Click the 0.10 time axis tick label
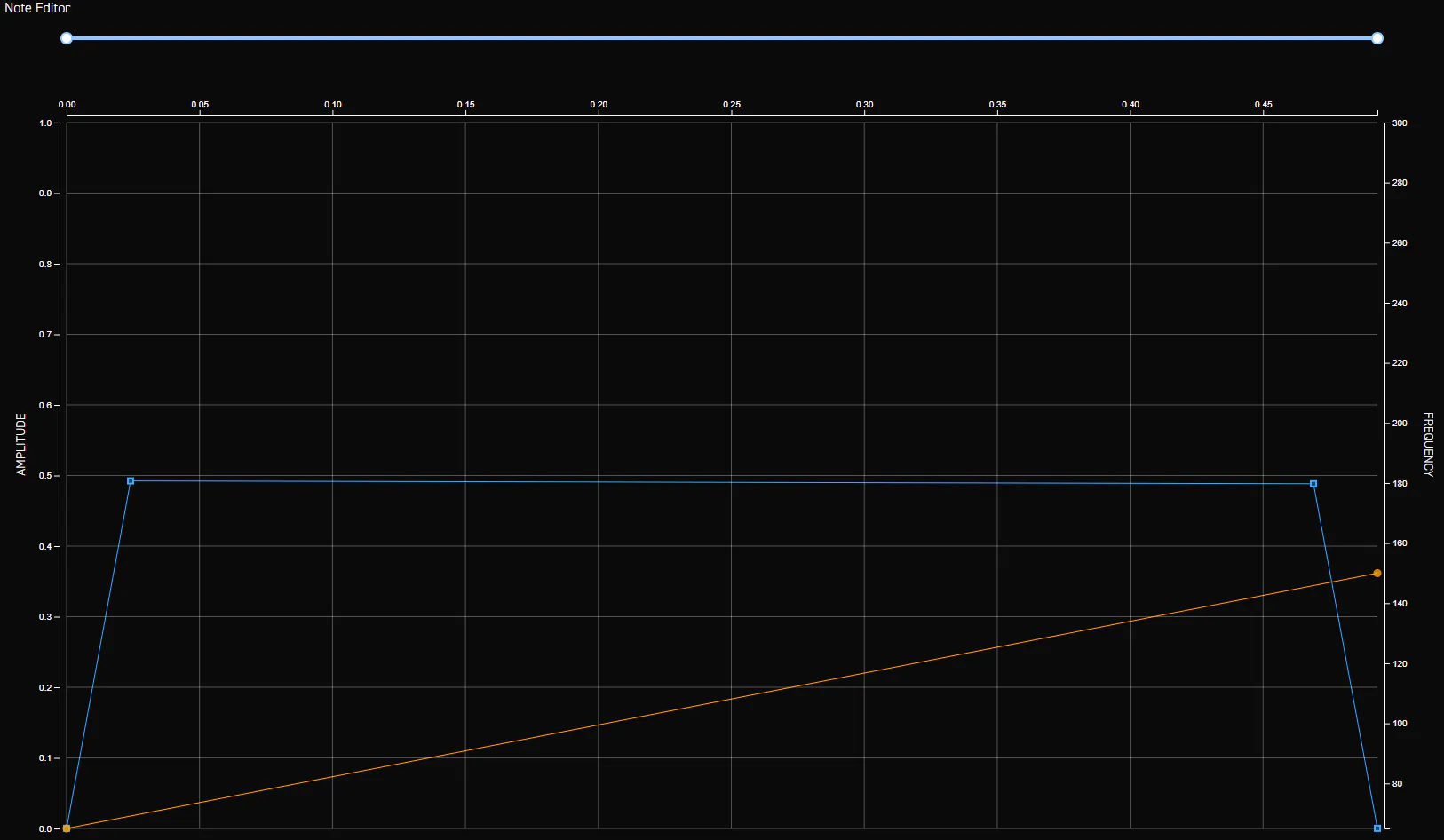The image size is (1444, 840). coord(333,105)
